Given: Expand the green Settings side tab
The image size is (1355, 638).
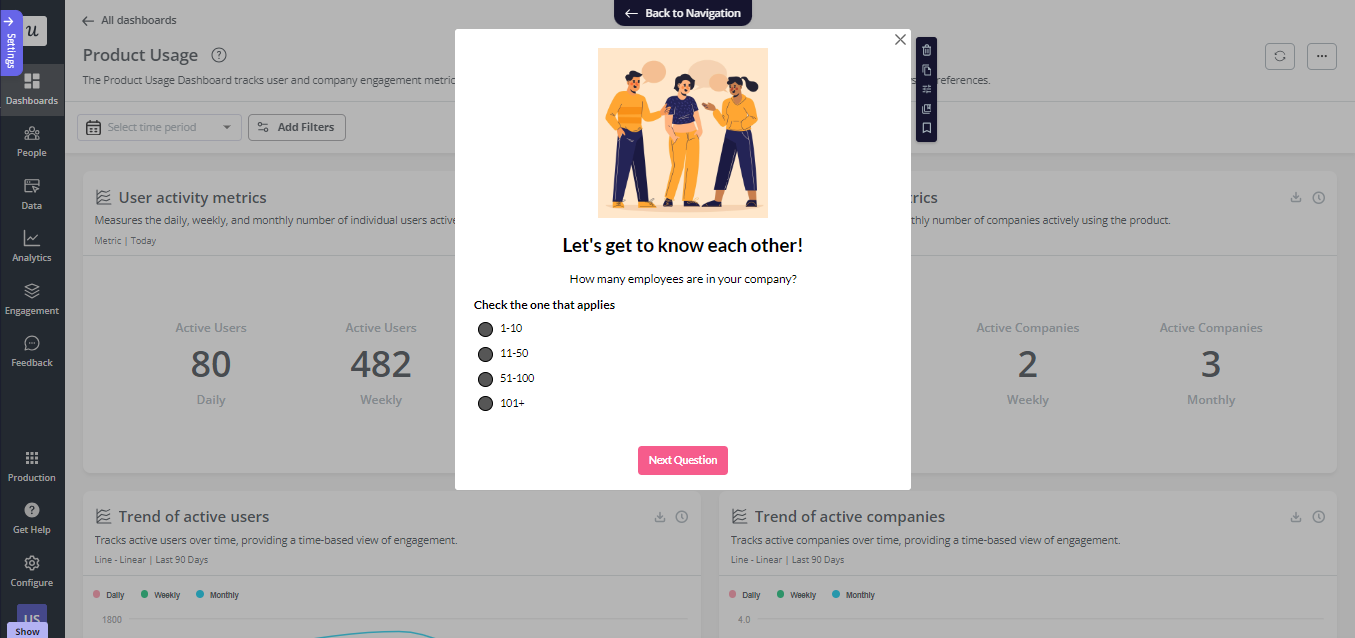Looking at the screenshot, I should click(12, 42).
